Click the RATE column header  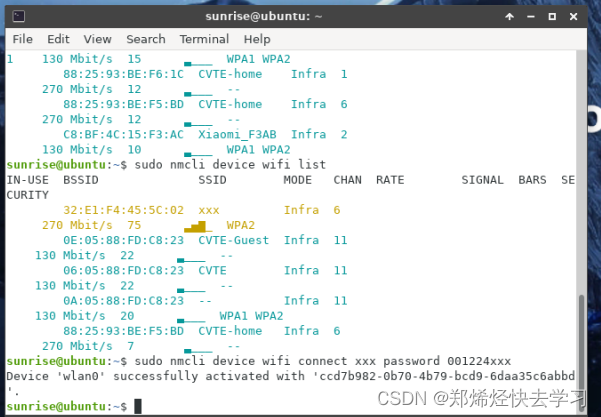pos(390,180)
